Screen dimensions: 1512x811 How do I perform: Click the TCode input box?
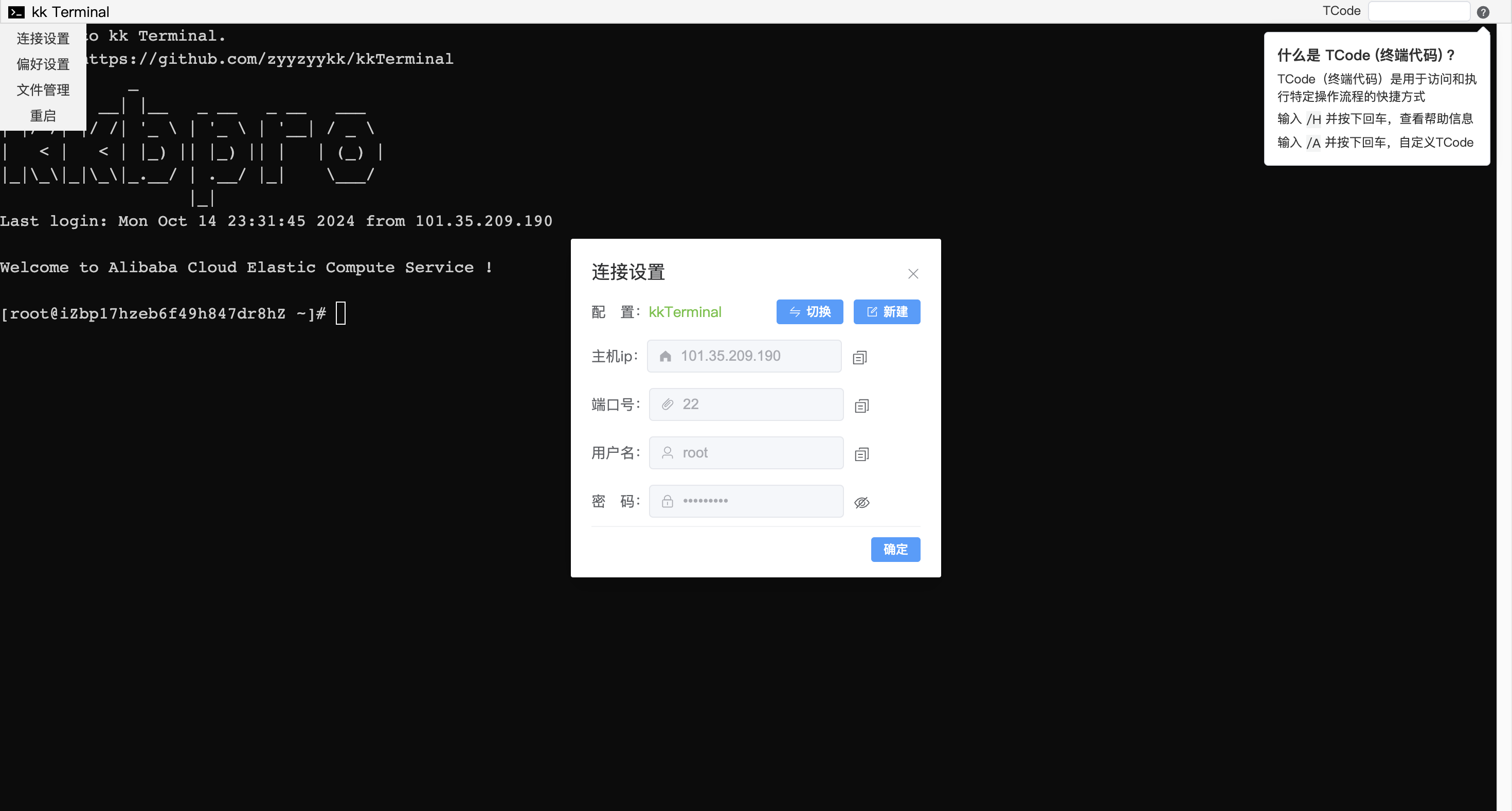(x=1419, y=11)
